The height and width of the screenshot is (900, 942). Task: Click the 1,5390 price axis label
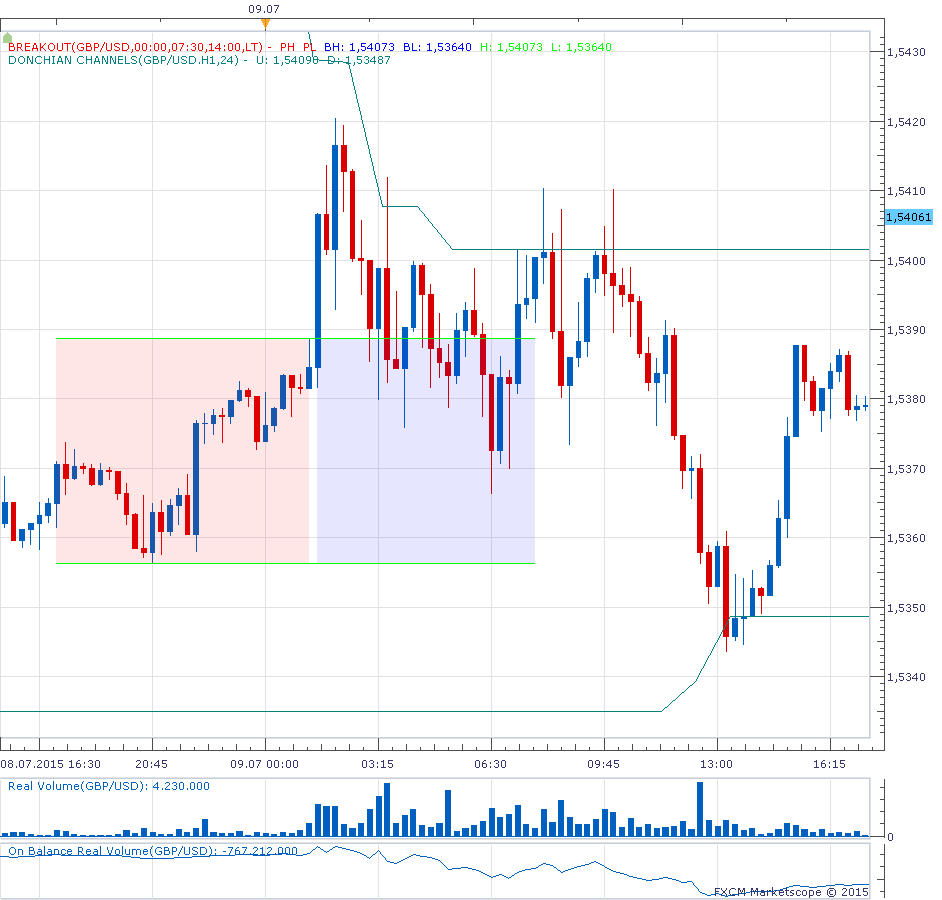coord(906,330)
